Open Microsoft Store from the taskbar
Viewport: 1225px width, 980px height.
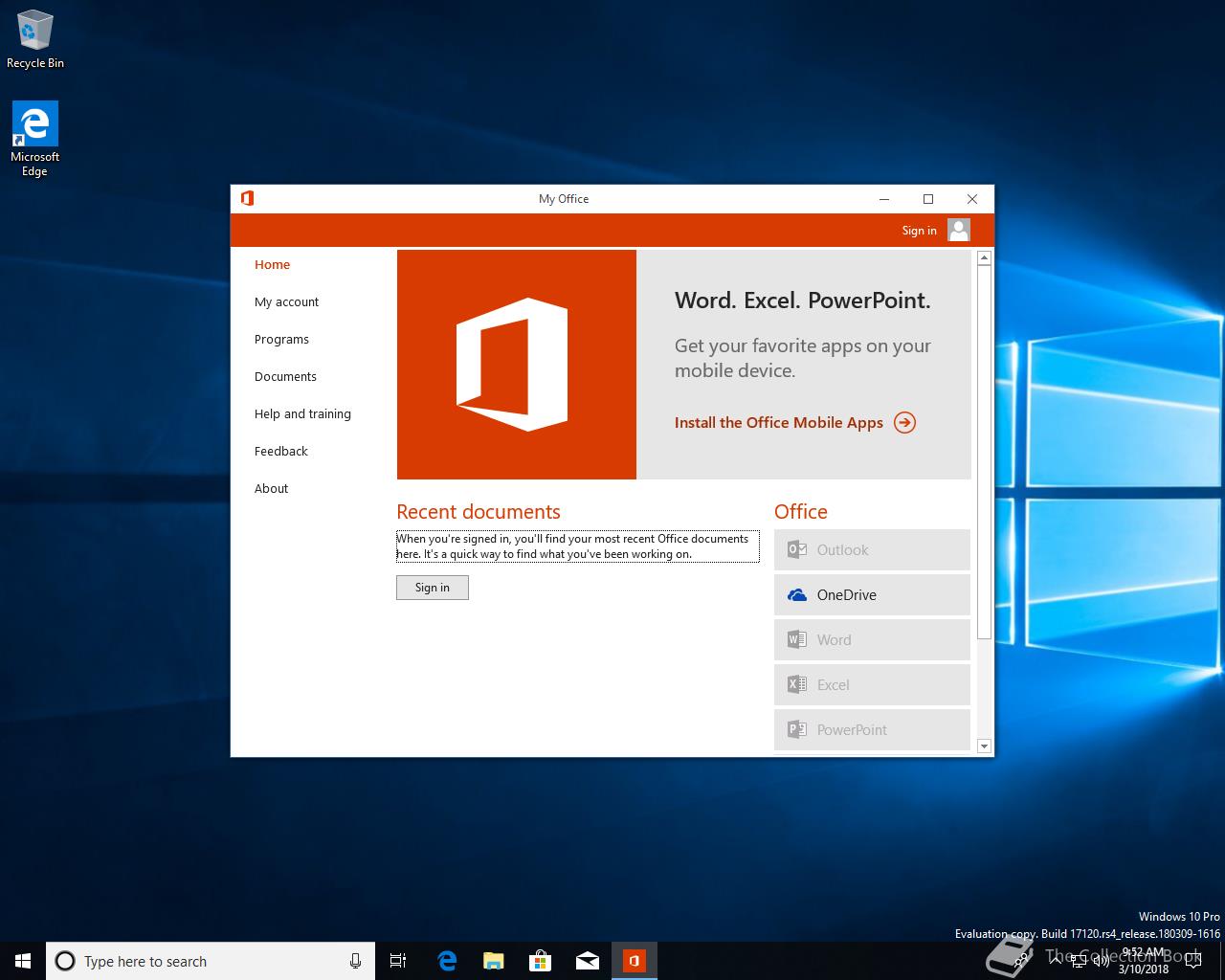point(540,961)
